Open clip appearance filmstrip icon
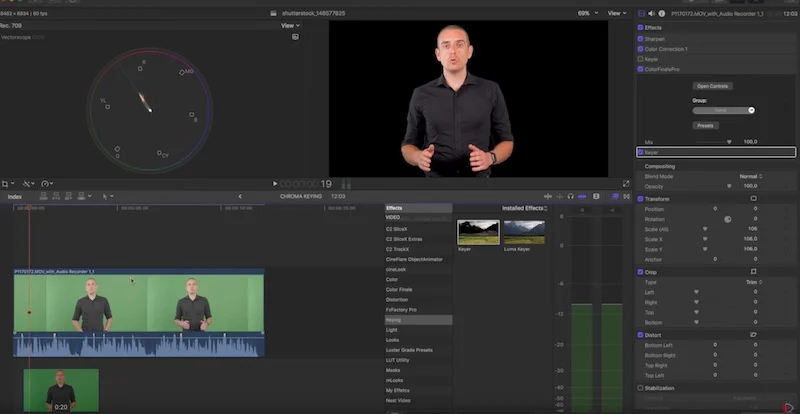Image resolution: width=800 pixels, height=414 pixels. pos(596,197)
